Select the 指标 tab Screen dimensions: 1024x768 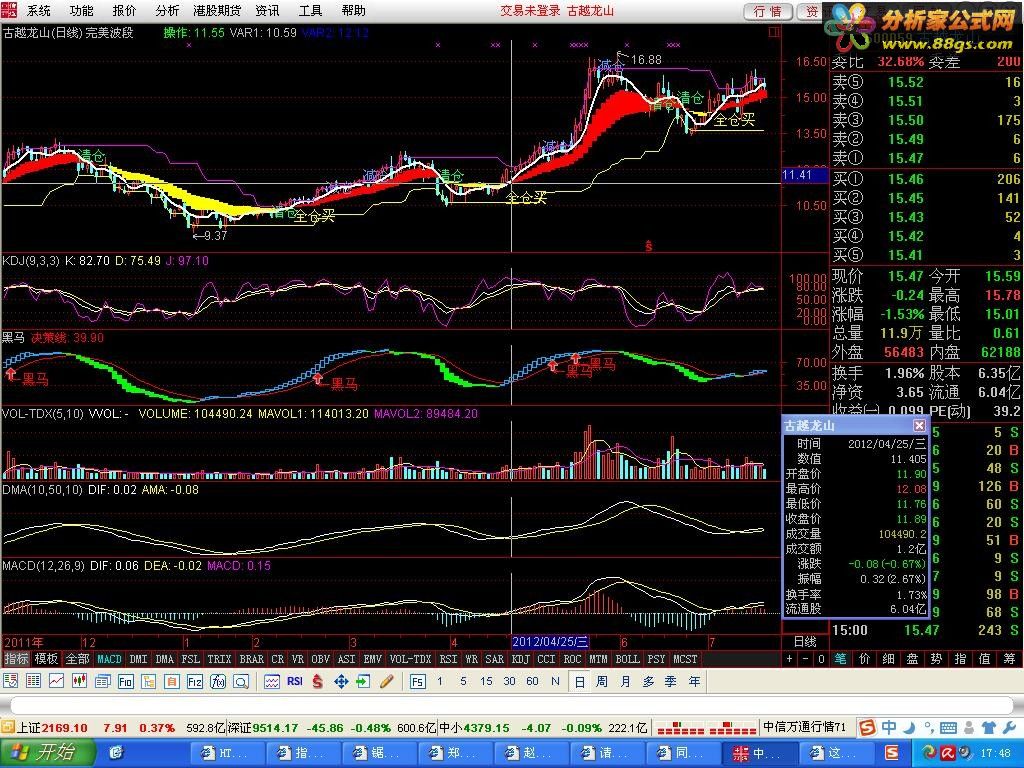[x=16, y=659]
